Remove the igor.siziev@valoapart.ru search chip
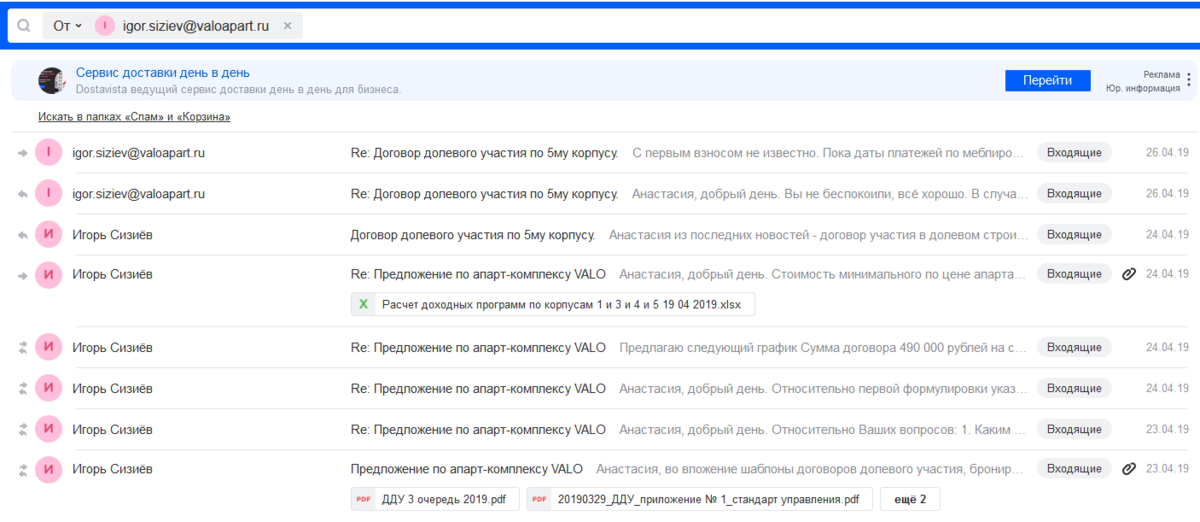The height and width of the screenshot is (522, 1200). point(288,26)
